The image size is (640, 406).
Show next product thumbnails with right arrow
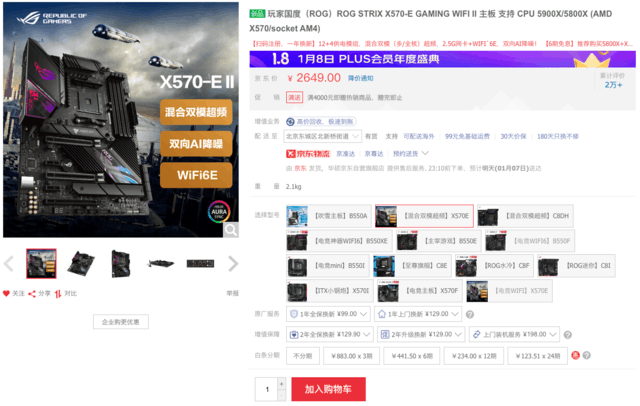pyautogui.click(x=233, y=264)
